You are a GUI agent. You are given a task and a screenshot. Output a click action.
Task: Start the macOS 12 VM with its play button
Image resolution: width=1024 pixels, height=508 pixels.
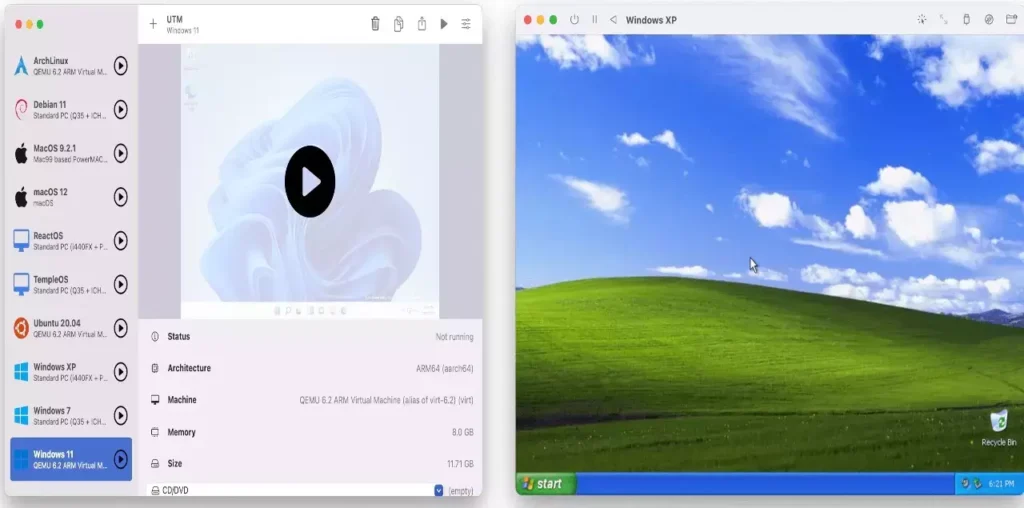click(x=120, y=197)
